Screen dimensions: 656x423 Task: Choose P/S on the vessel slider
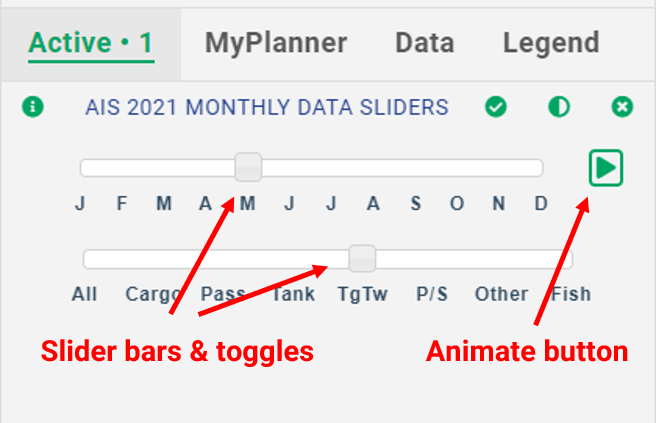pos(432,294)
